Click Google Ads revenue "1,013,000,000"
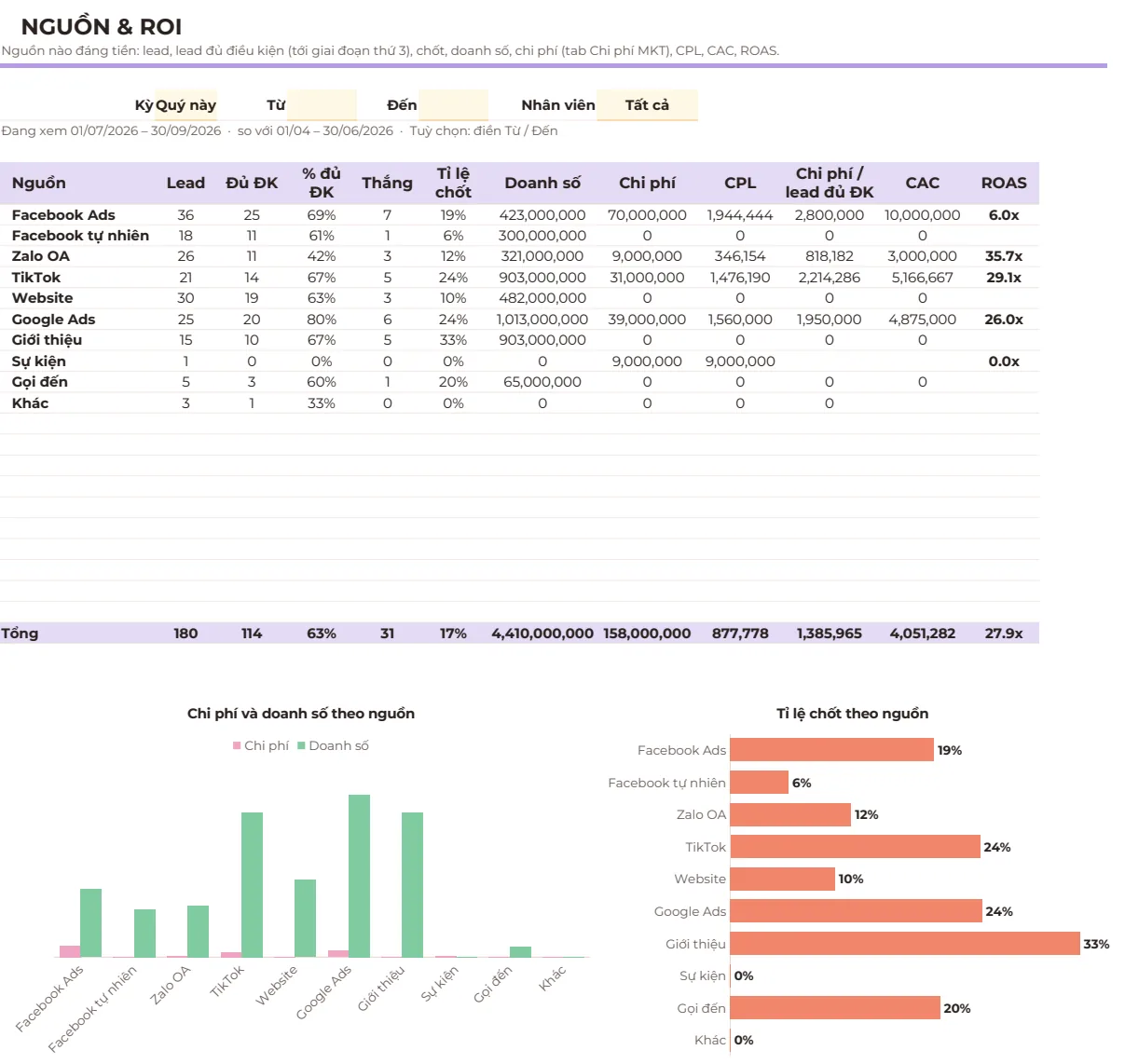Image resolution: width=1125 pixels, height=1064 pixels. [x=542, y=320]
